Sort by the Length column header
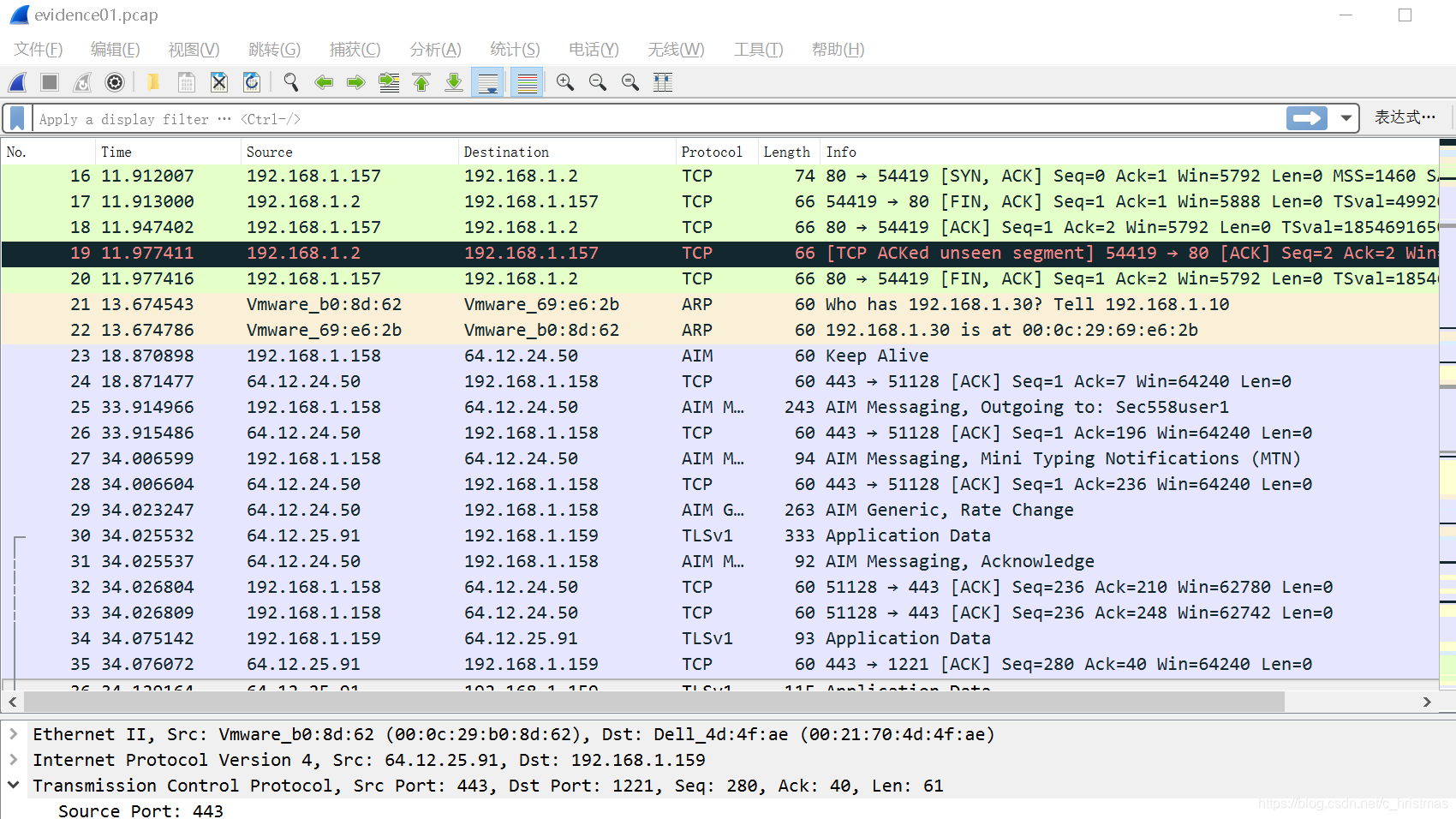The height and width of the screenshot is (819, 1456). pyautogui.click(x=789, y=152)
